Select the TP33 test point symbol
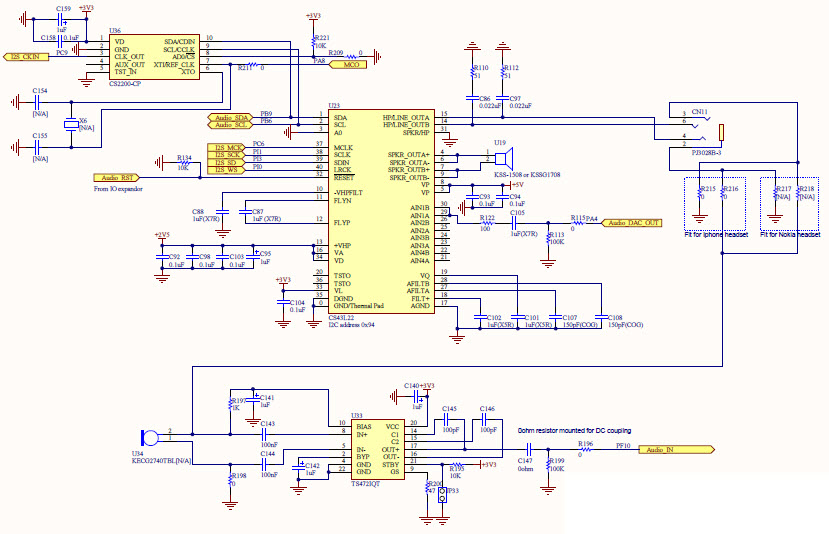The width and height of the screenshot is (829, 534). (443, 495)
